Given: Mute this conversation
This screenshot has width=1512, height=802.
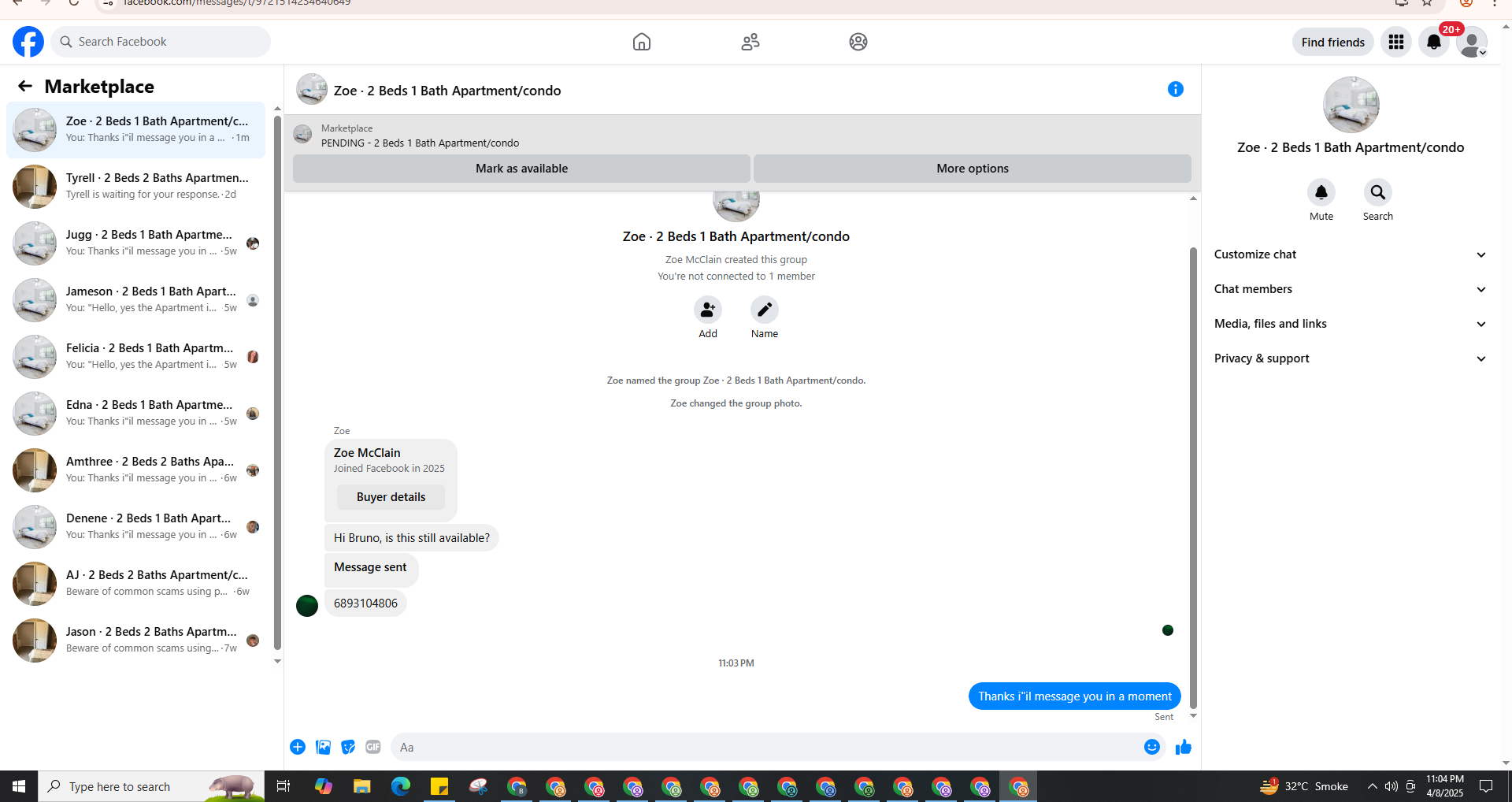Looking at the screenshot, I should point(1321,192).
